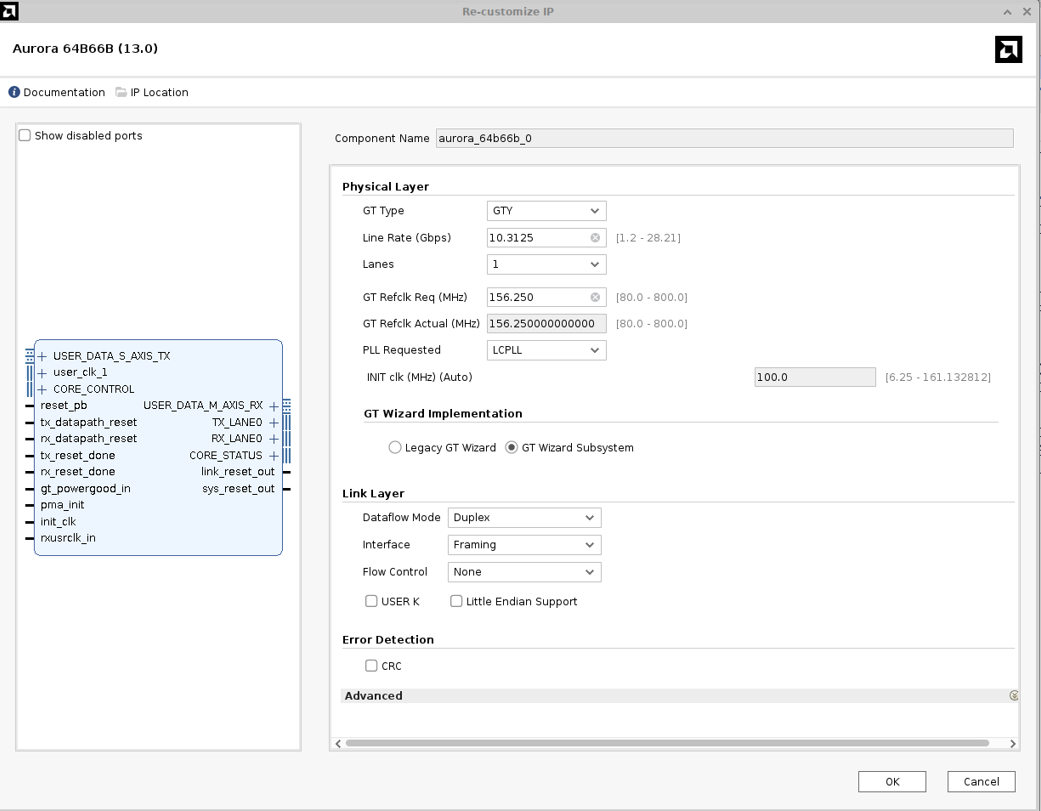The image size is (1041, 811).
Task: Clear the GT Refclk Req field with its clear icon
Action: tap(596, 297)
